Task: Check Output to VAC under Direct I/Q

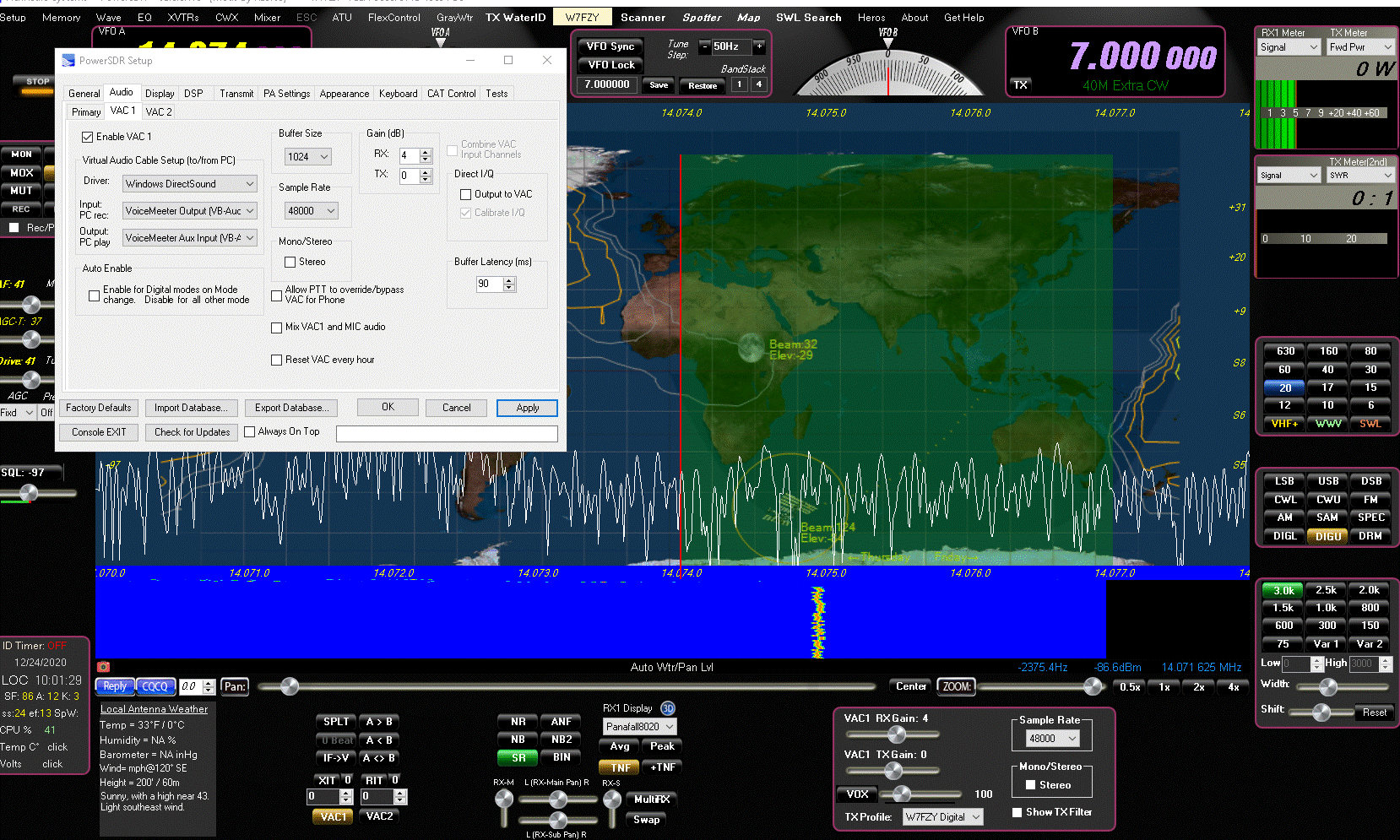Action: pyautogui.click(x=465, y=194)
